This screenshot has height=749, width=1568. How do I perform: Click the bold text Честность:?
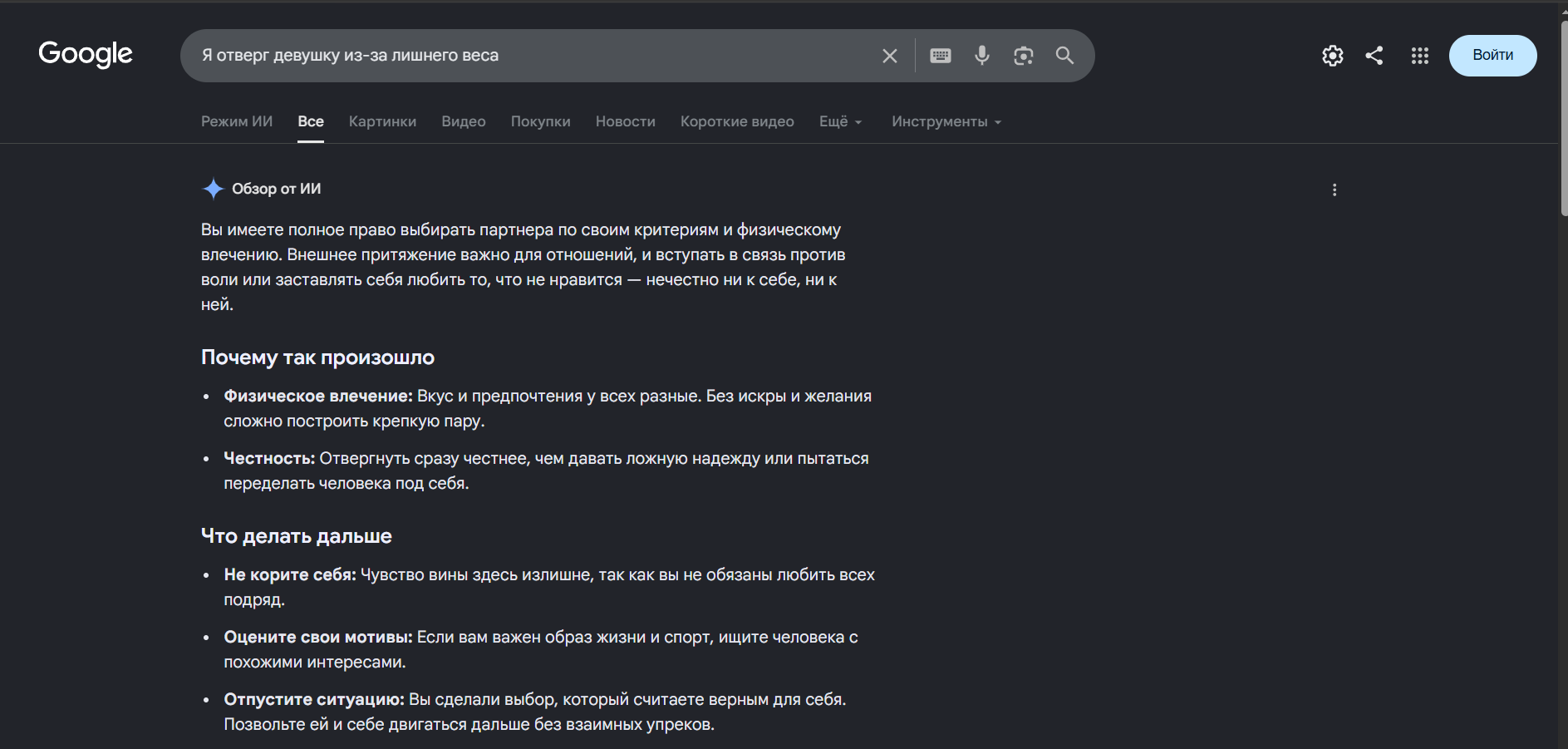click(269, 459)
